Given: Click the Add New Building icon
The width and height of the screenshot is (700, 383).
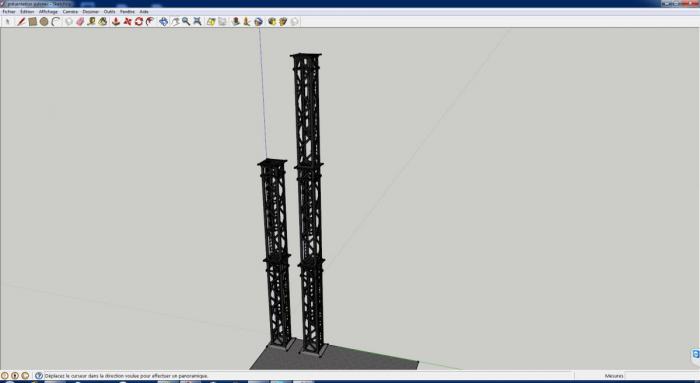Looking at the screenshot, I should 236,21.
